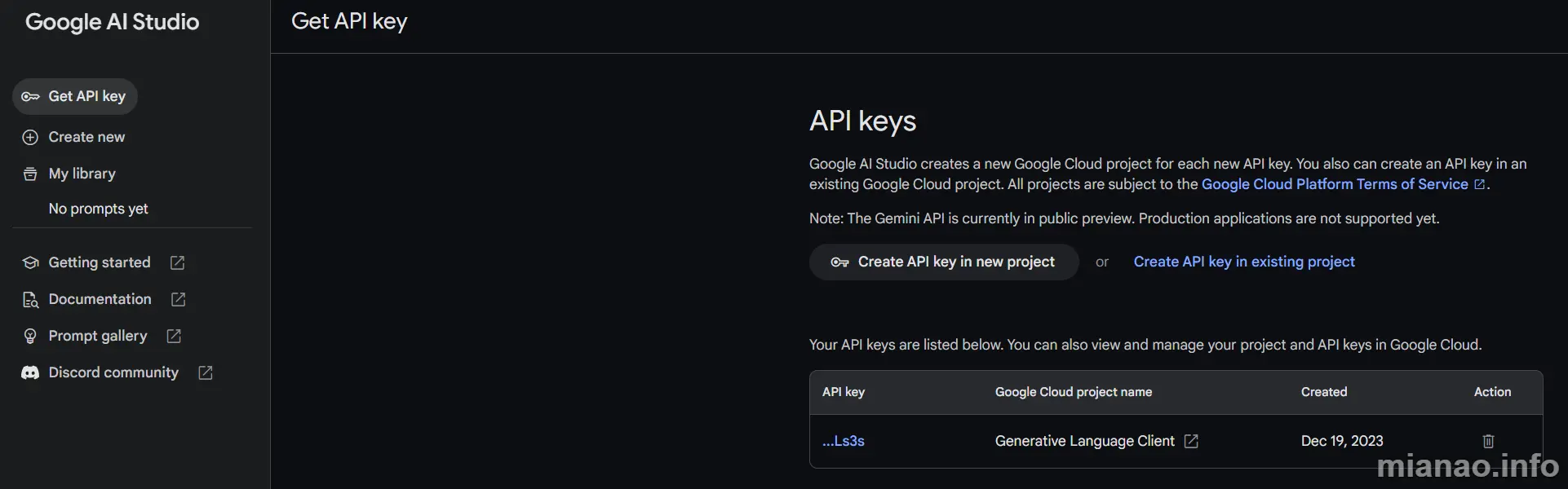Click Create API key in new project button
This screenshot has width=1568, height=489.
[x=944, y=262]
